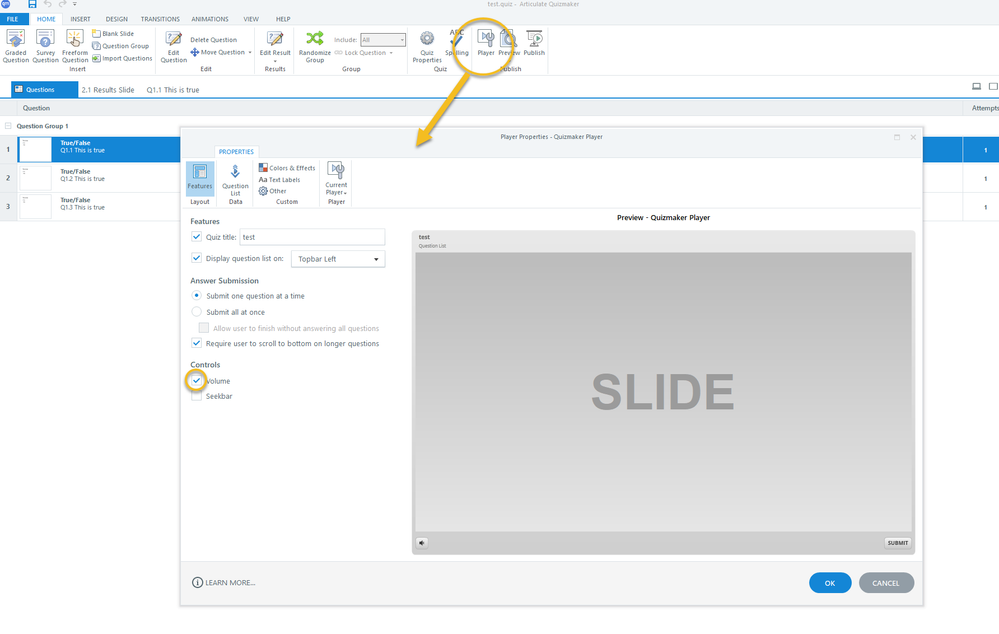This screenshot has width=999, height=634.
Task: Run the Spelling check
Action: pos(457,43)
